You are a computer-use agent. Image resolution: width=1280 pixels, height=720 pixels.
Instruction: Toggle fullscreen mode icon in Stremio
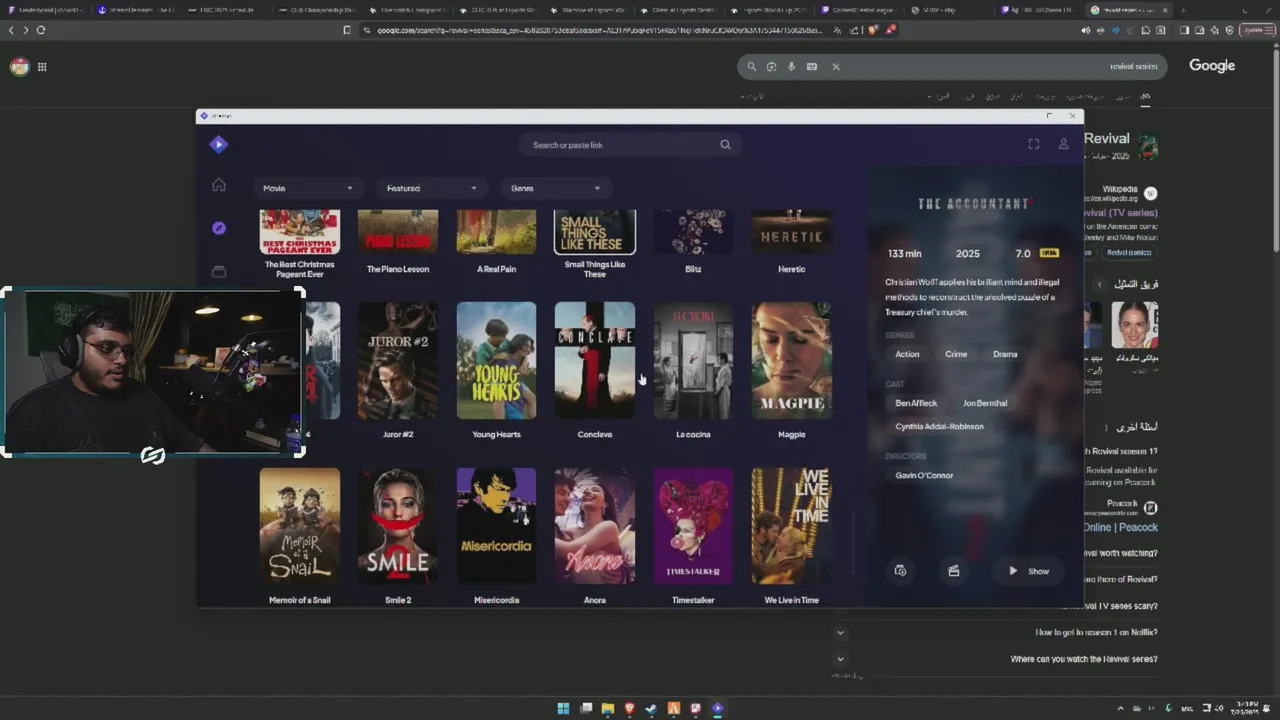point(1034,144)
